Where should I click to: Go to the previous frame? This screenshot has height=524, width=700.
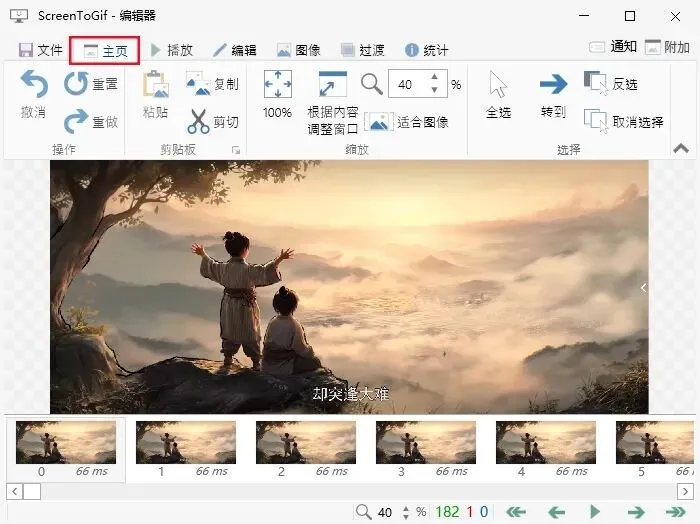click(x=556, y=512)
